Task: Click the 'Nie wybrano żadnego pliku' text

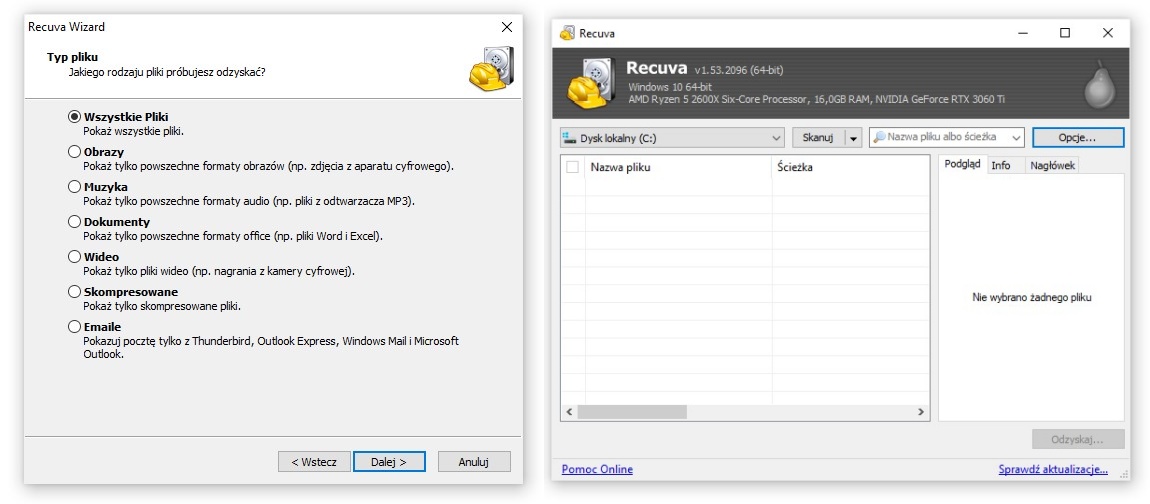Action: pos(1031,298)
